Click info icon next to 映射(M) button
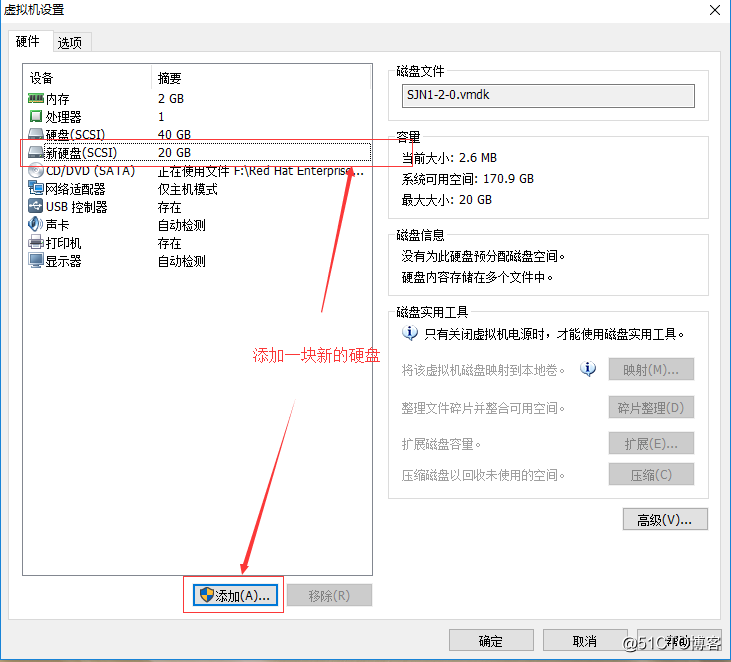This screenshot has width=731, height=662. (588, 369)
